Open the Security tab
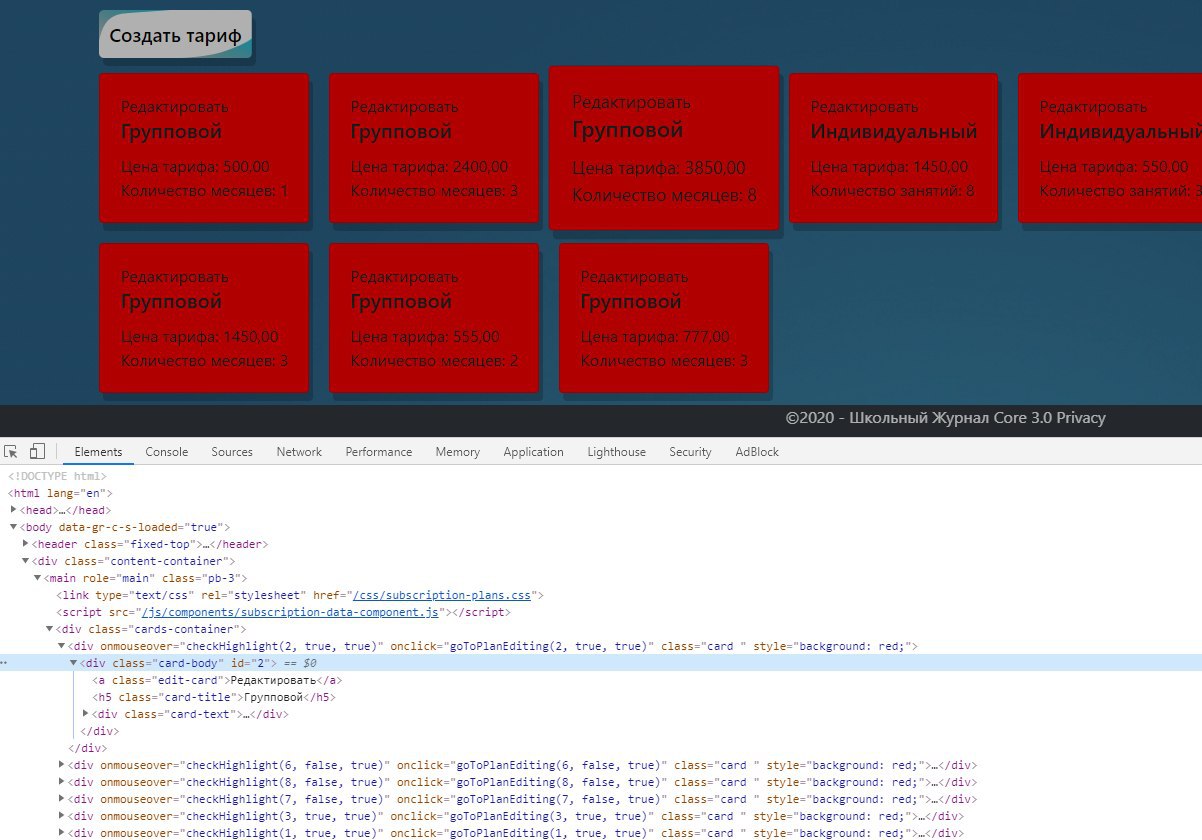Image resolution: width=1202 pixels, height=840 pixels. tap(691, 452)
